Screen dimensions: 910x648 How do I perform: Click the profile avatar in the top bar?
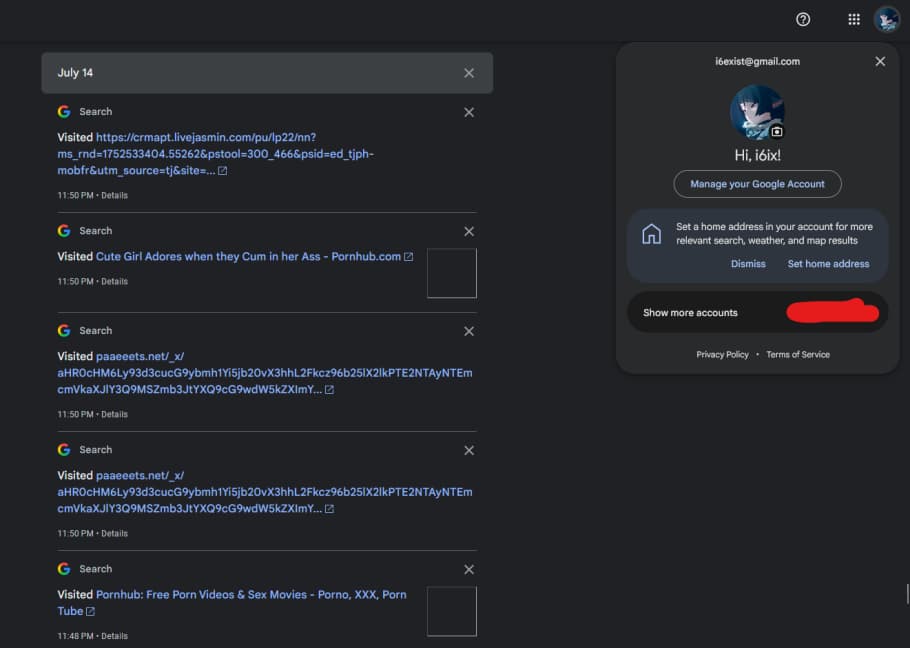tap(887, 19)
